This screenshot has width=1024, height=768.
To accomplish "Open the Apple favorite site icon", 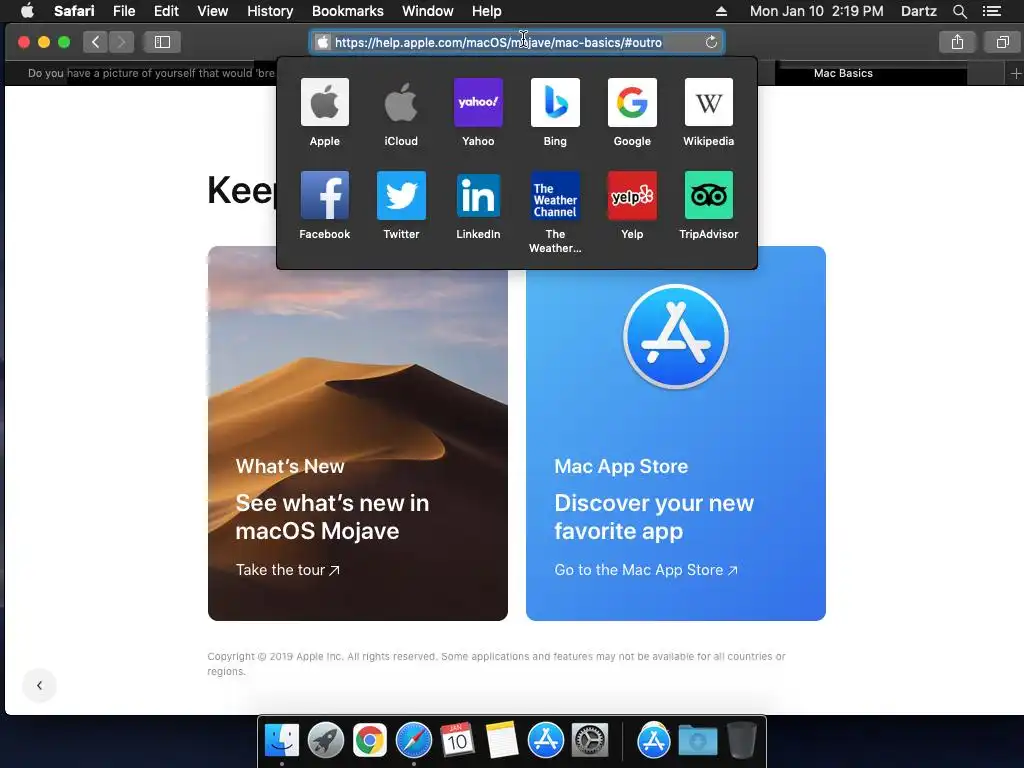I will (x=325, y=103).
